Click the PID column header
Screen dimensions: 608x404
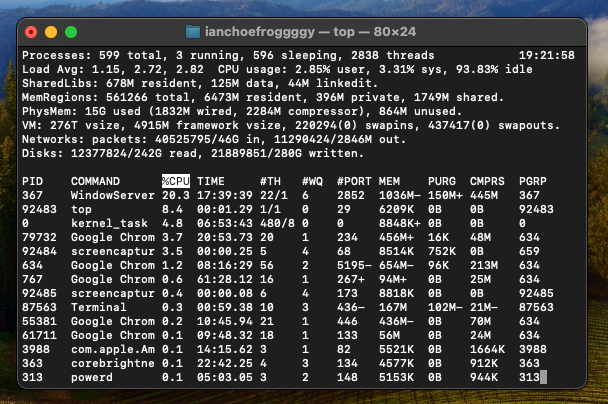33,181
